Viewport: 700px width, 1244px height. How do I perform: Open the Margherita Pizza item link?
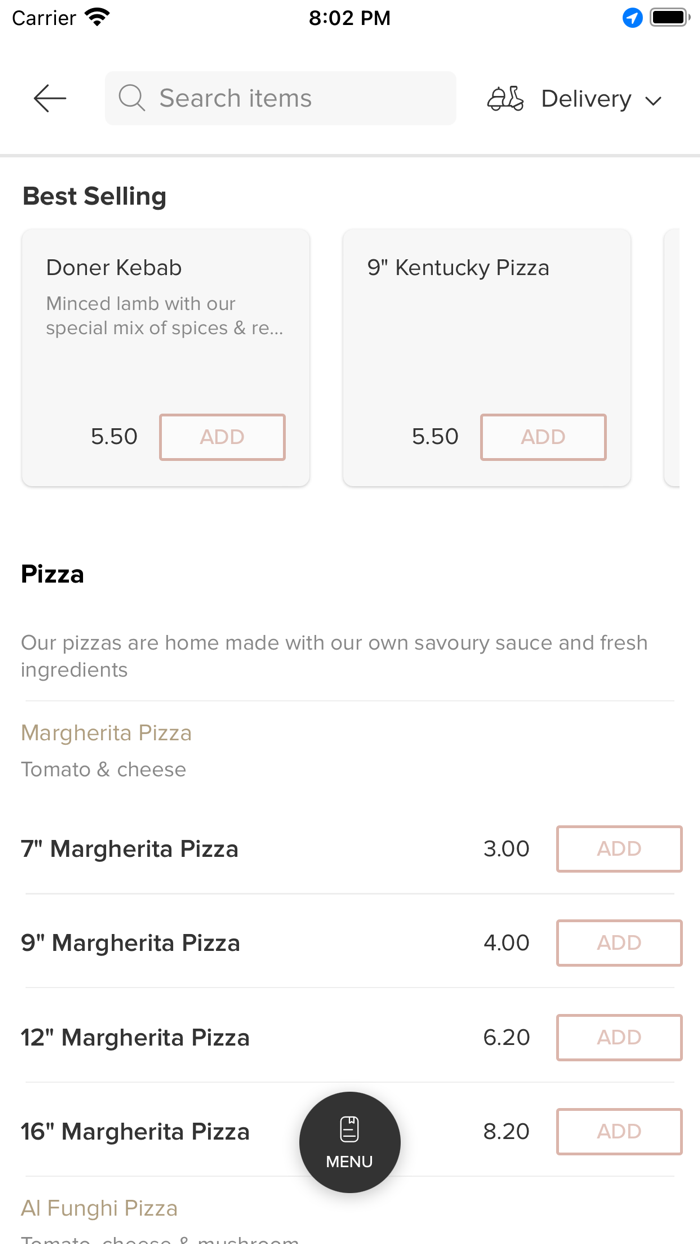pyautogui.click(x=106, y=733)
